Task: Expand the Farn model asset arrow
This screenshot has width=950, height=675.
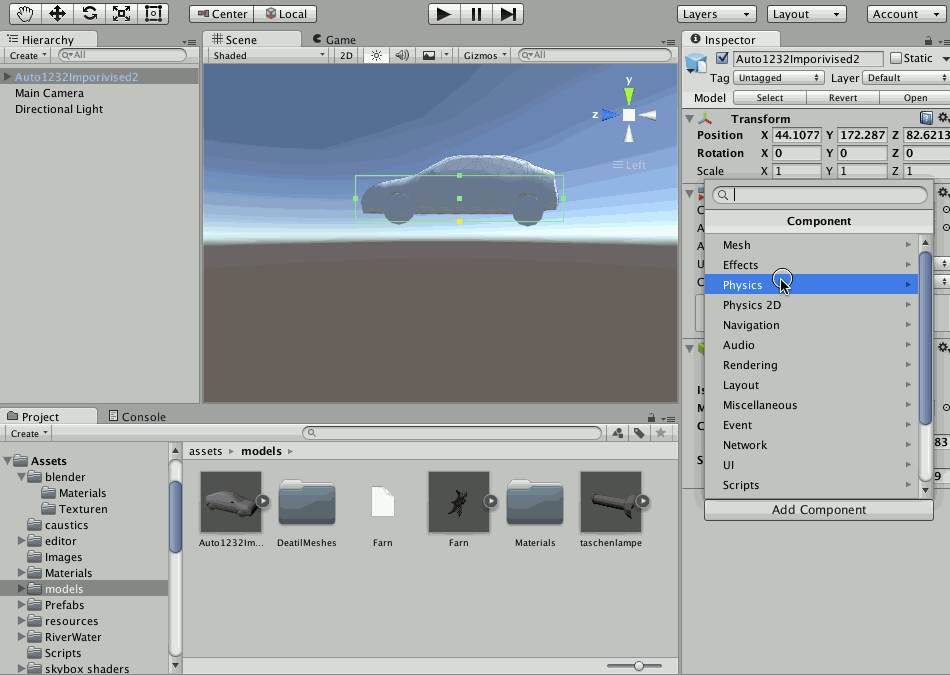Action: (x=490, y=501)
